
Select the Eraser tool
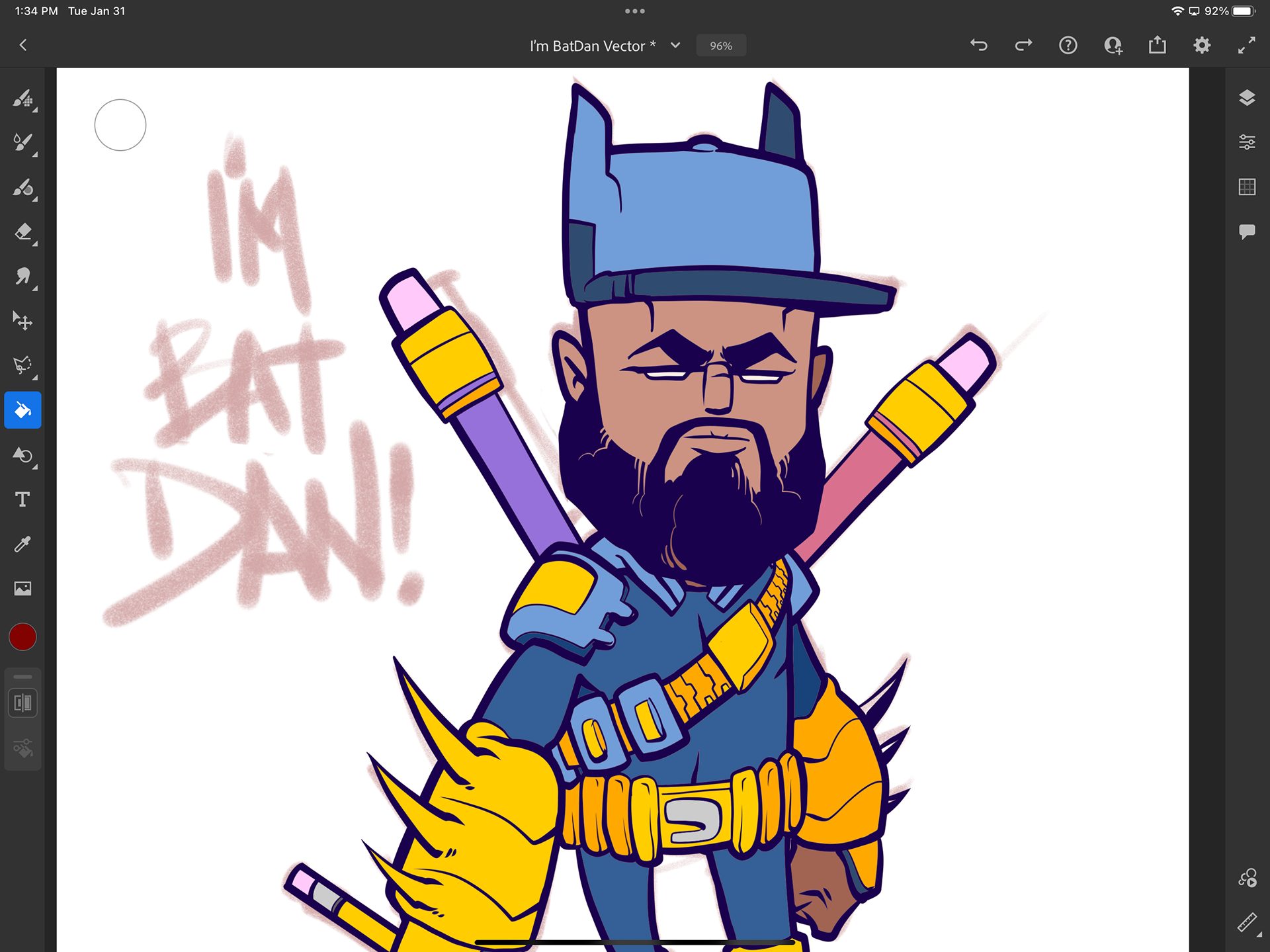pyautogui.click(x=23, y=232)
